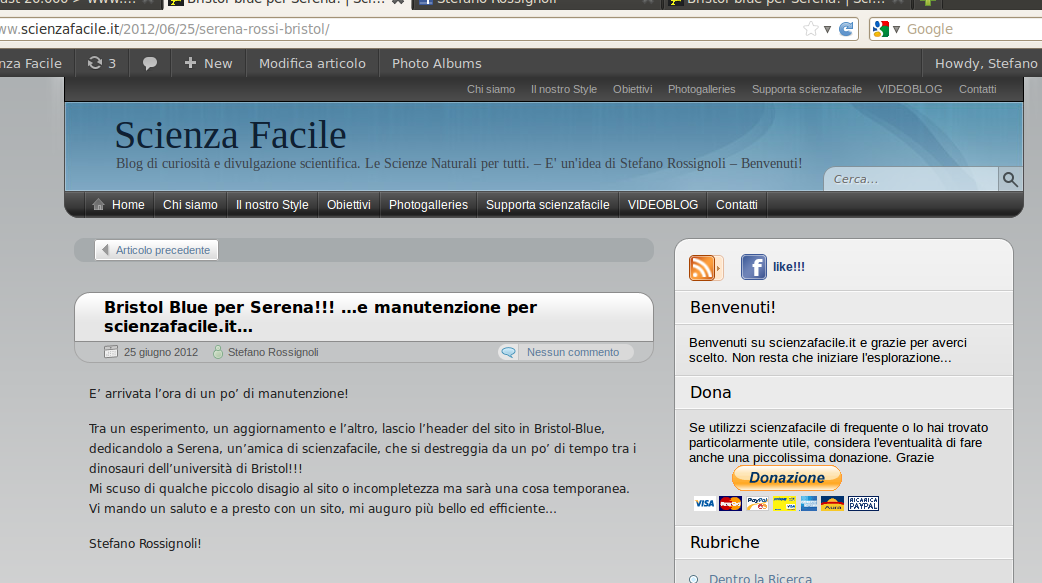Open Photogalleries in main navigation
This screenshot has height=583, width=1042.
tap(428, 205)
